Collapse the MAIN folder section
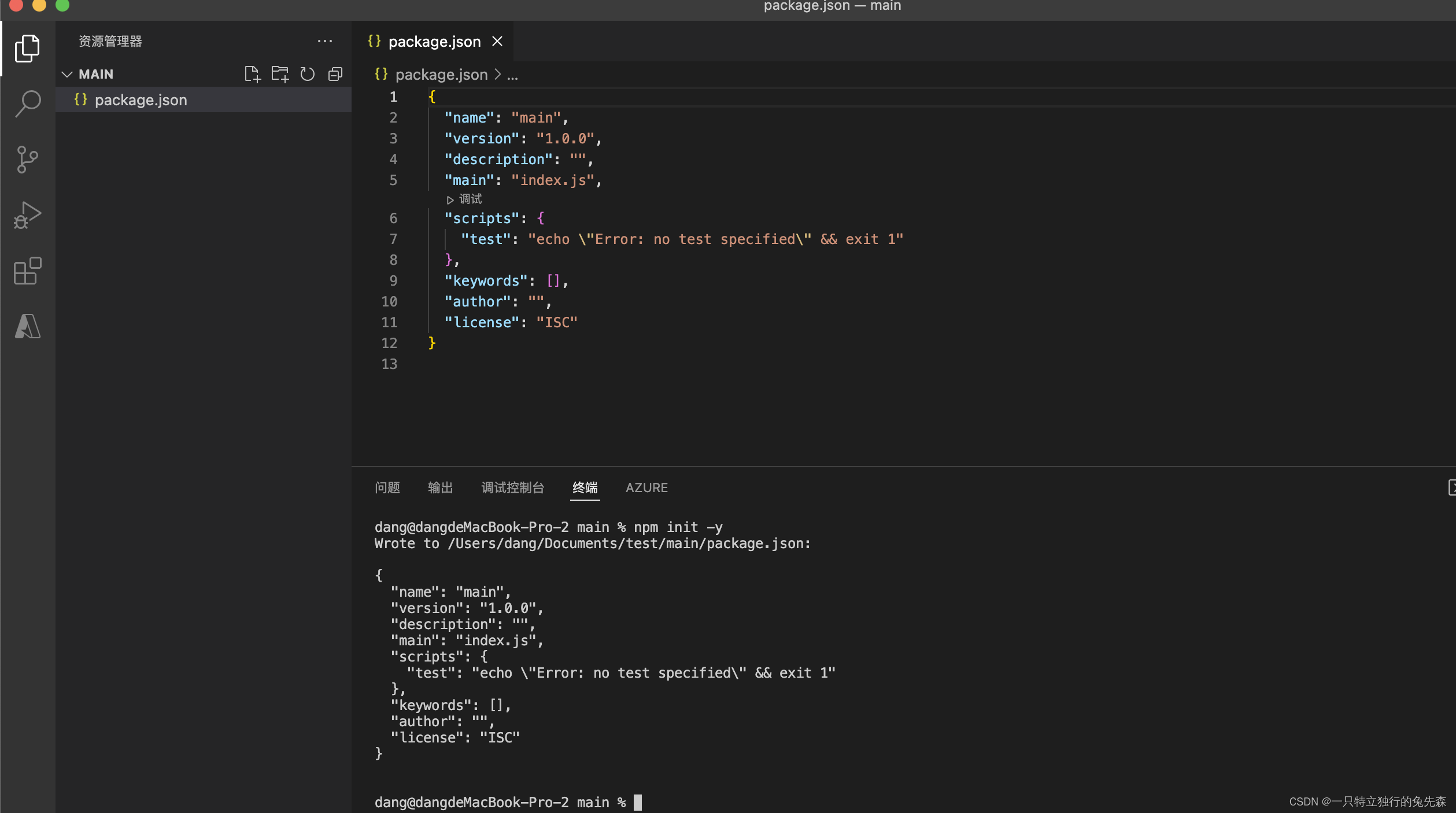This screenshot has height=813, width=1456. tap(67, 74)
